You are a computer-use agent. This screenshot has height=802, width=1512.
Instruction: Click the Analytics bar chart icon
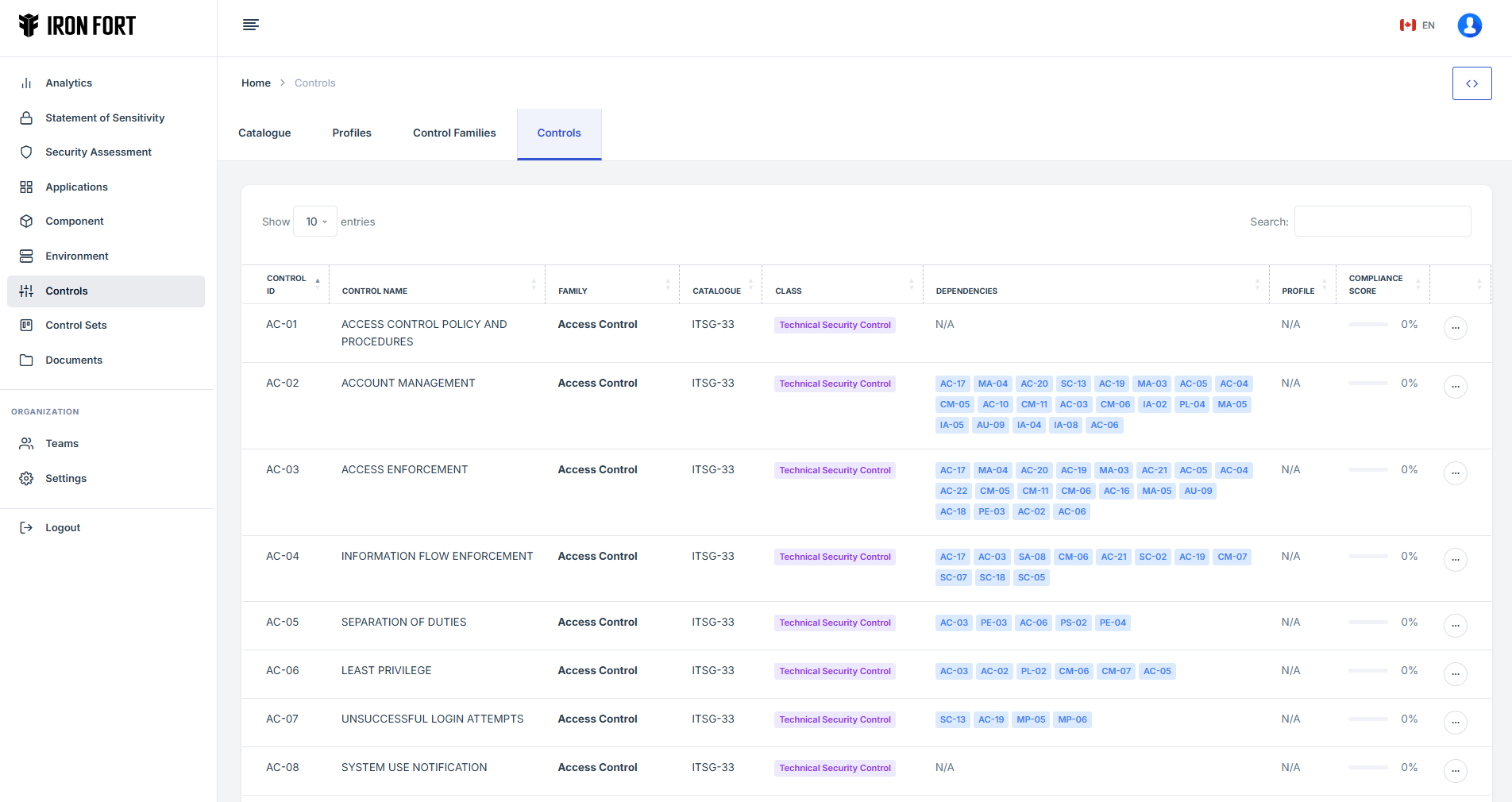click(x=26, y=83)
